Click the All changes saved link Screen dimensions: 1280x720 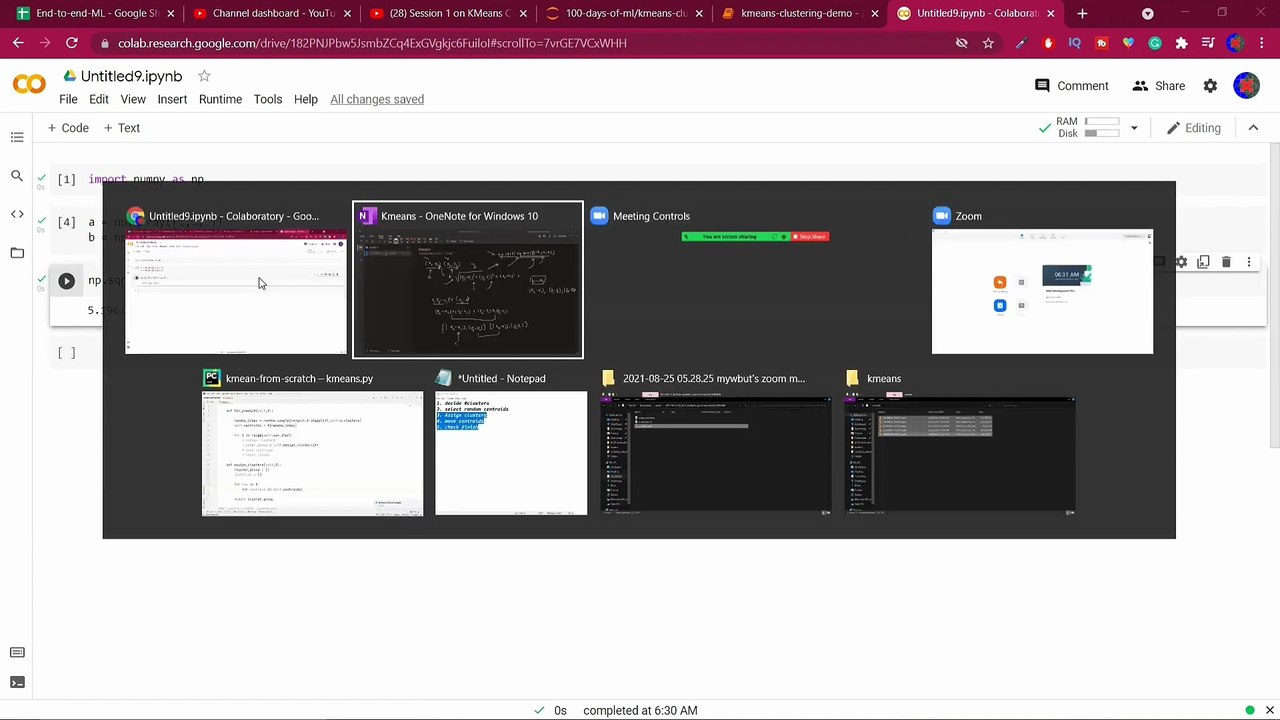click(377, 99)
